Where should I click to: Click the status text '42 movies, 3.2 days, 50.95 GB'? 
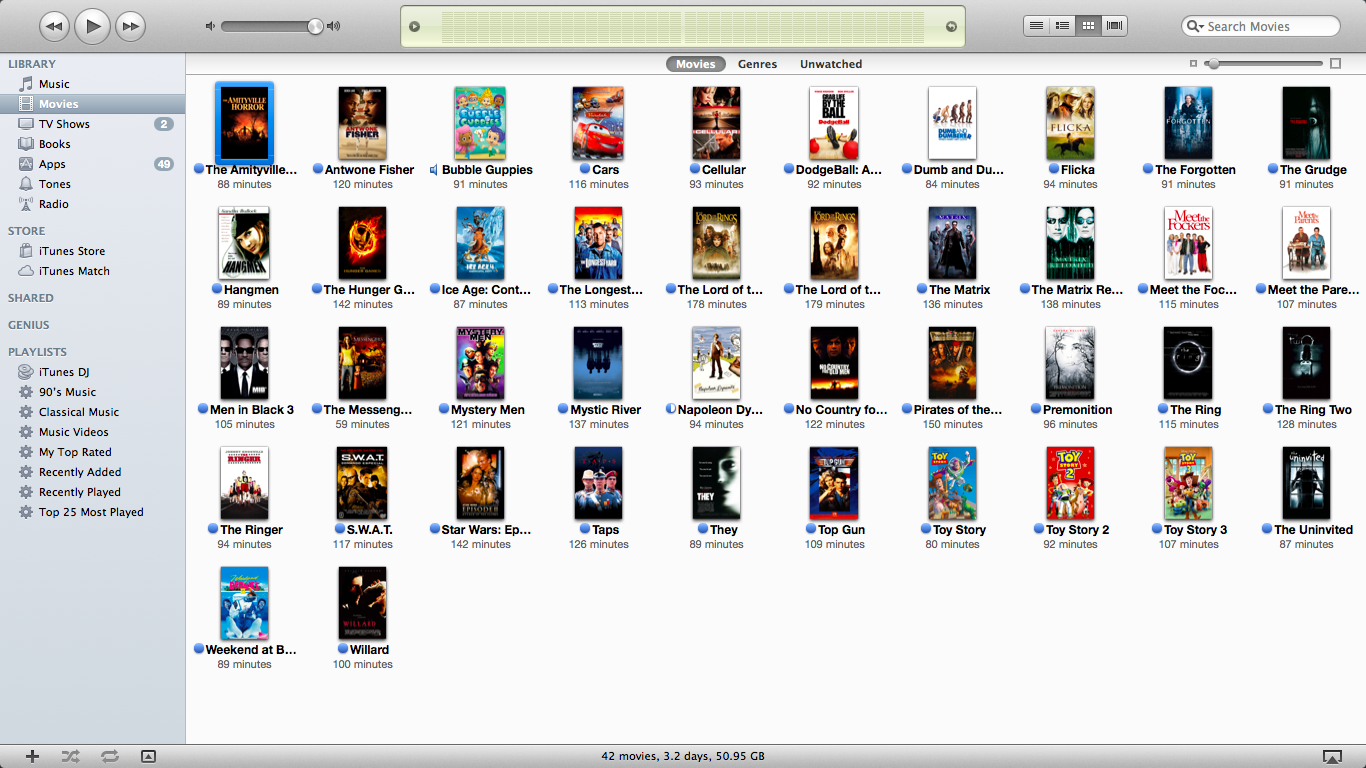tap(683, 756)
